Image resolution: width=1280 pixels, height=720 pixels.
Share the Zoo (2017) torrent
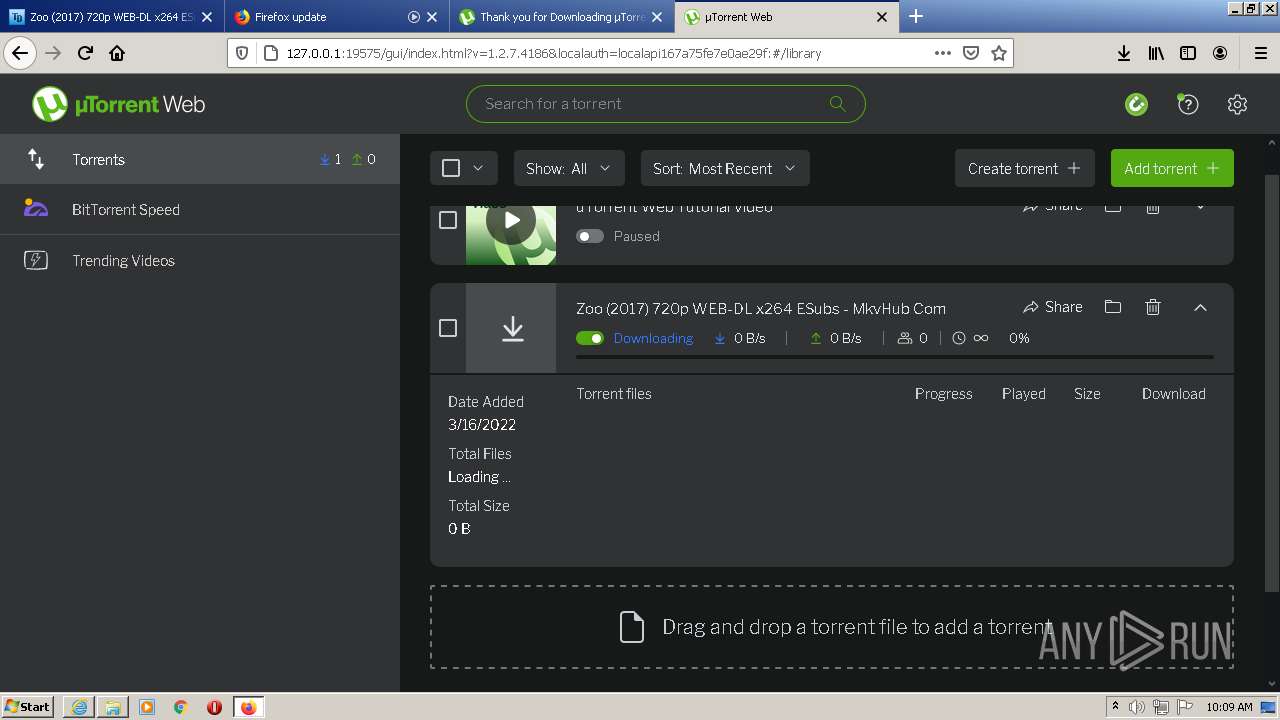pyautogui.click(x=1053, y=307)
